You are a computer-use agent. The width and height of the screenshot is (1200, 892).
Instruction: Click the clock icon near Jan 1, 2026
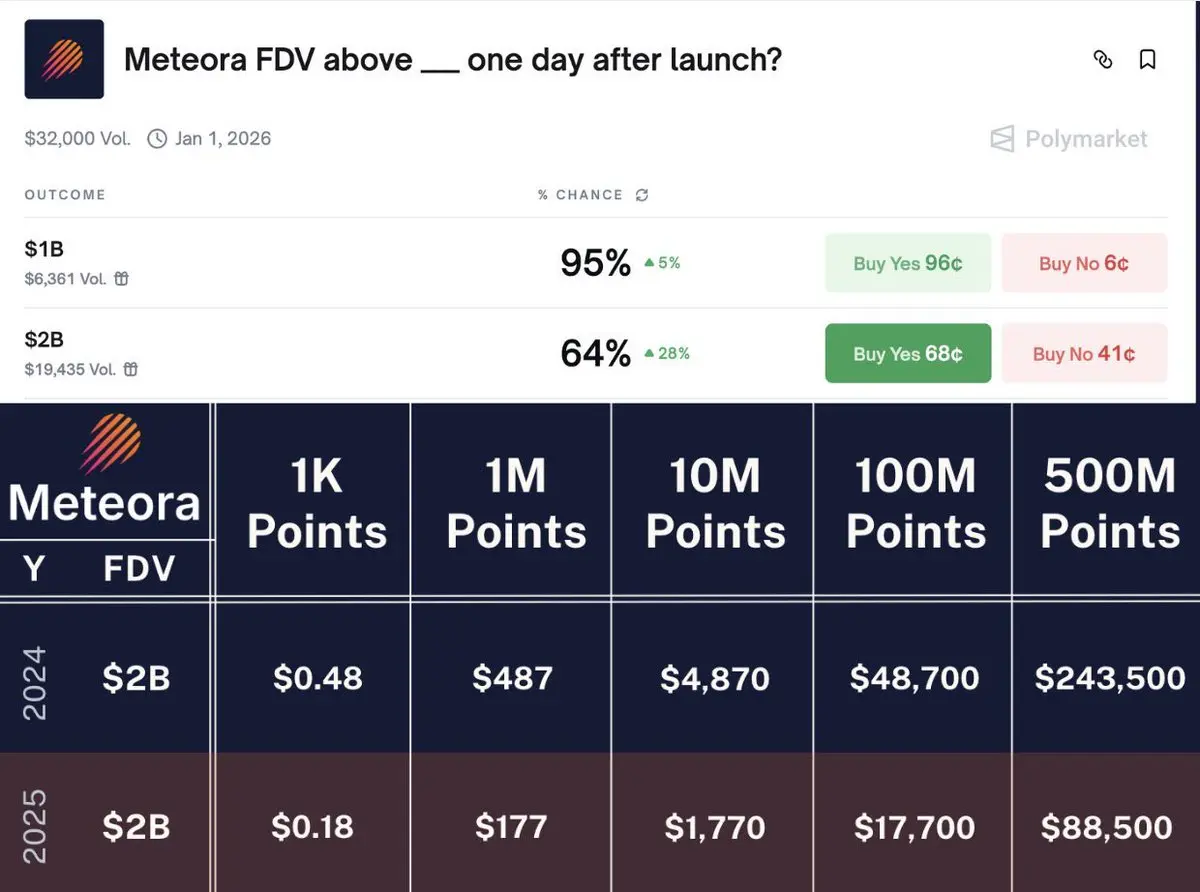[x=157, y=139]
